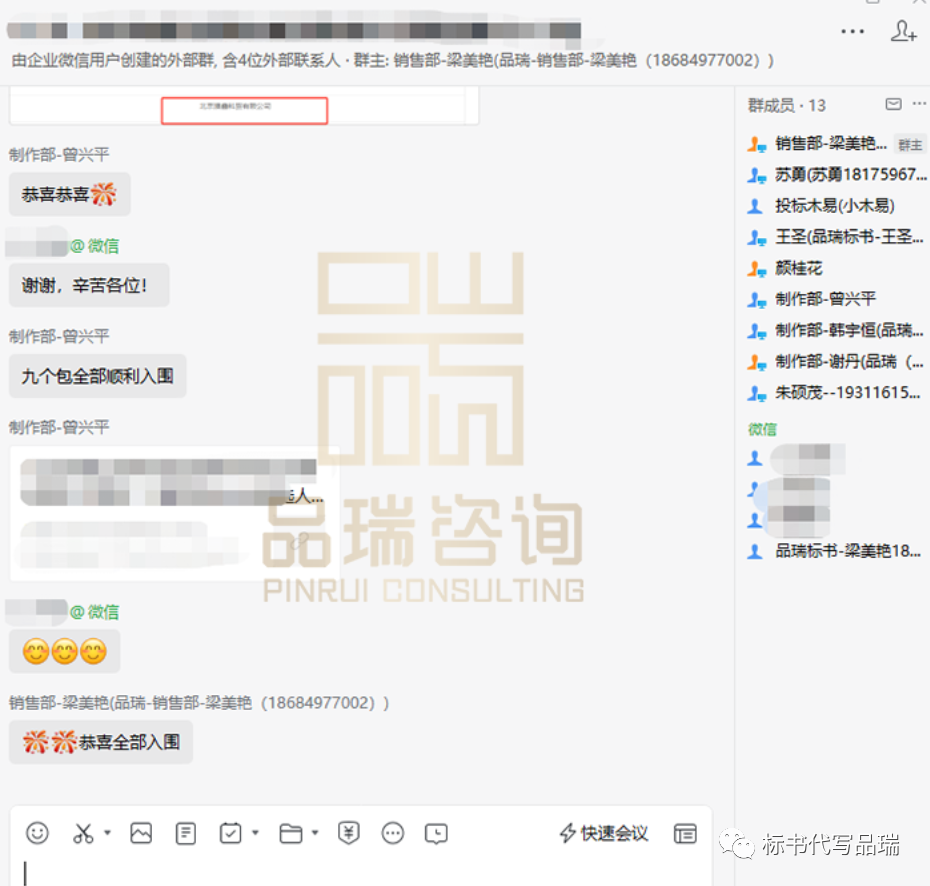Click the envelope icon near 群成员·13
This screenshot has width=930, height=886.
coord(893,103)
